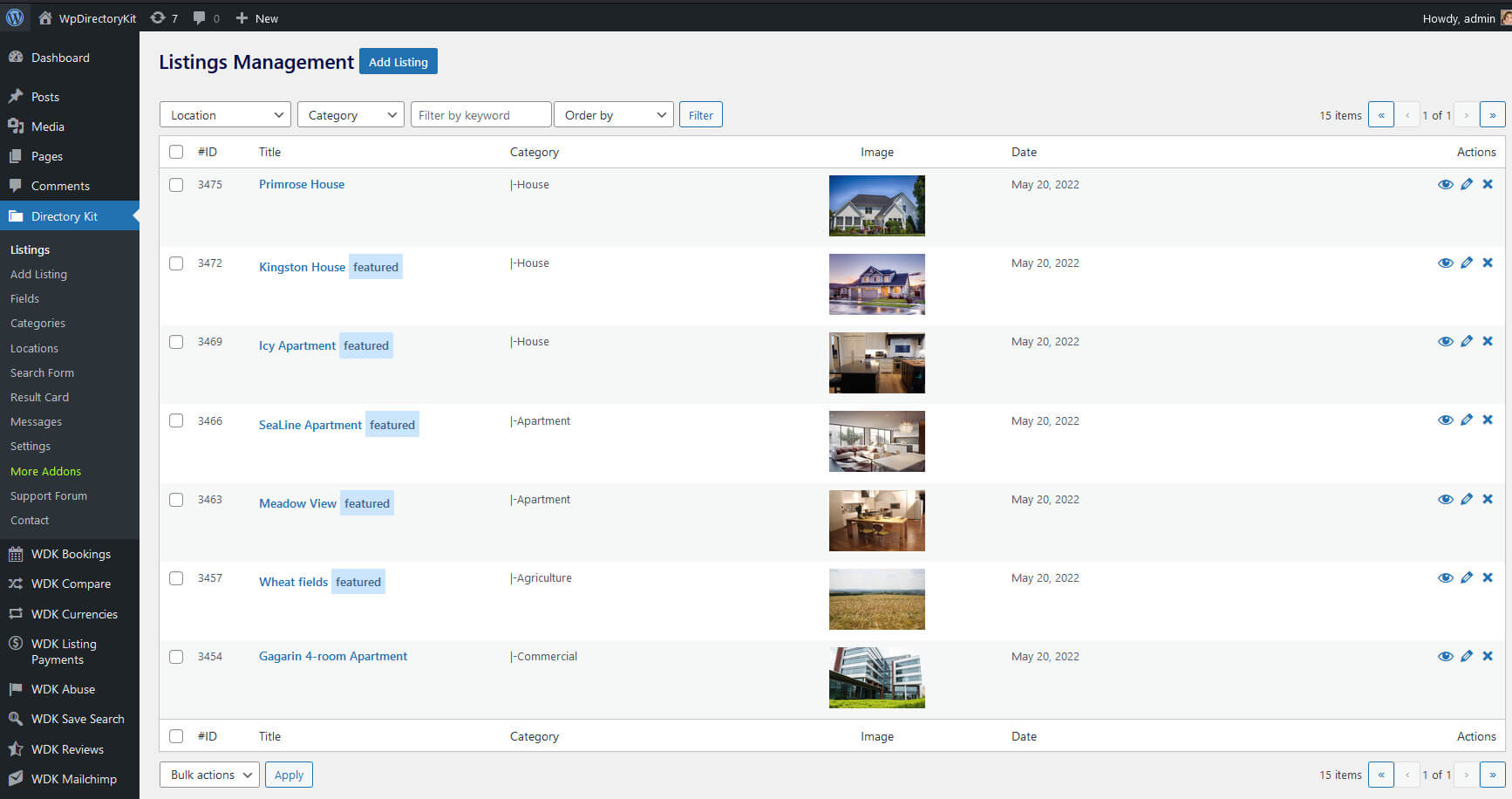This screenshot has width=1512, height=799.
Task: Open More Addons in the sidebar
Action: 45,471
